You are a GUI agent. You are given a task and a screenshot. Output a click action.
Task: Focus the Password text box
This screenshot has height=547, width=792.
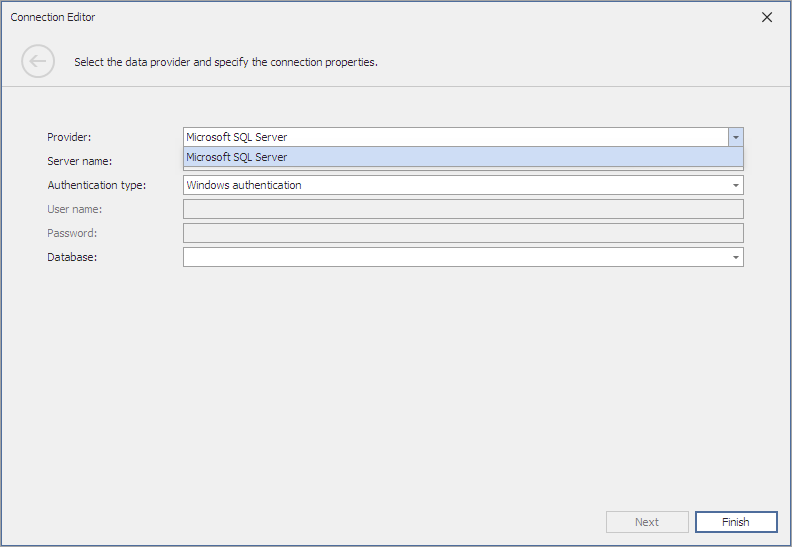coord(463,233)
